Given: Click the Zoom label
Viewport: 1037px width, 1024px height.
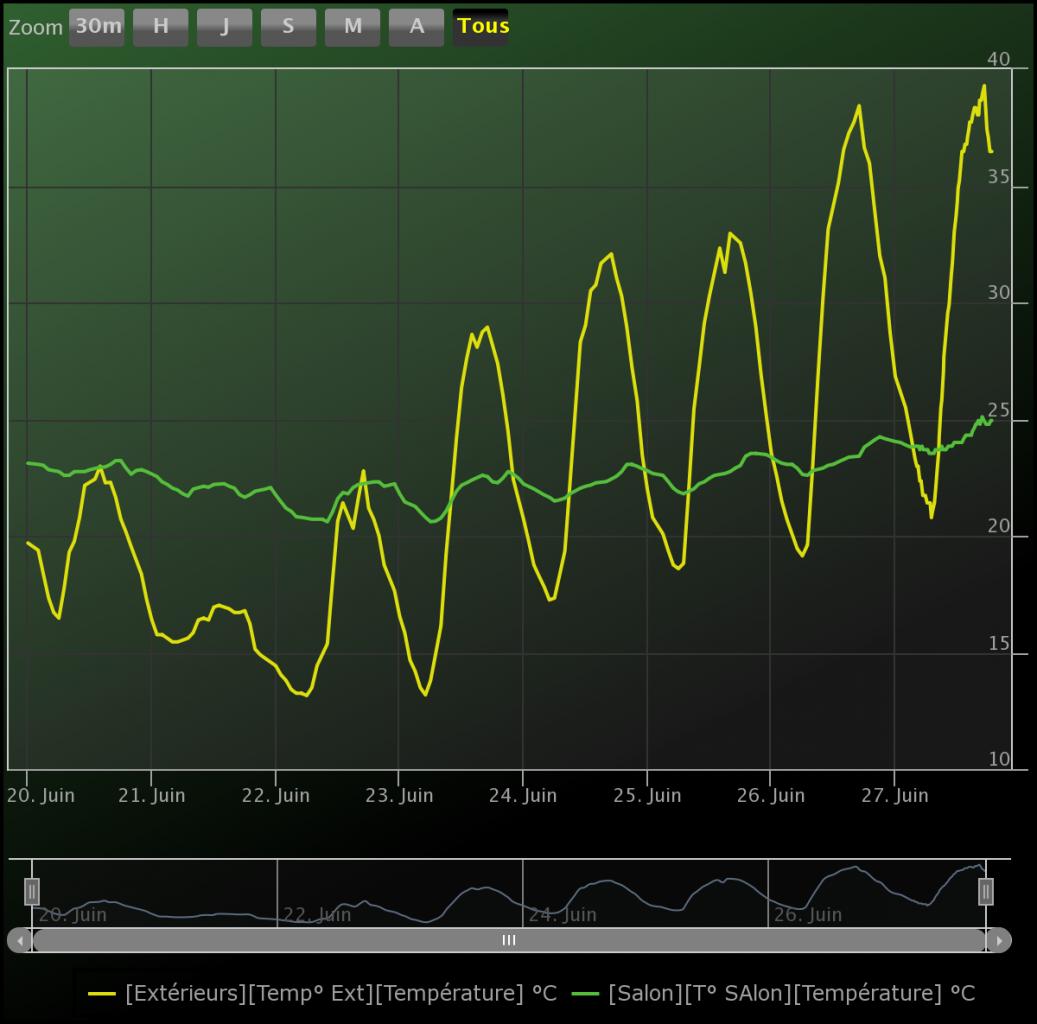Looking at the screenshot, I should pos(35,28).
